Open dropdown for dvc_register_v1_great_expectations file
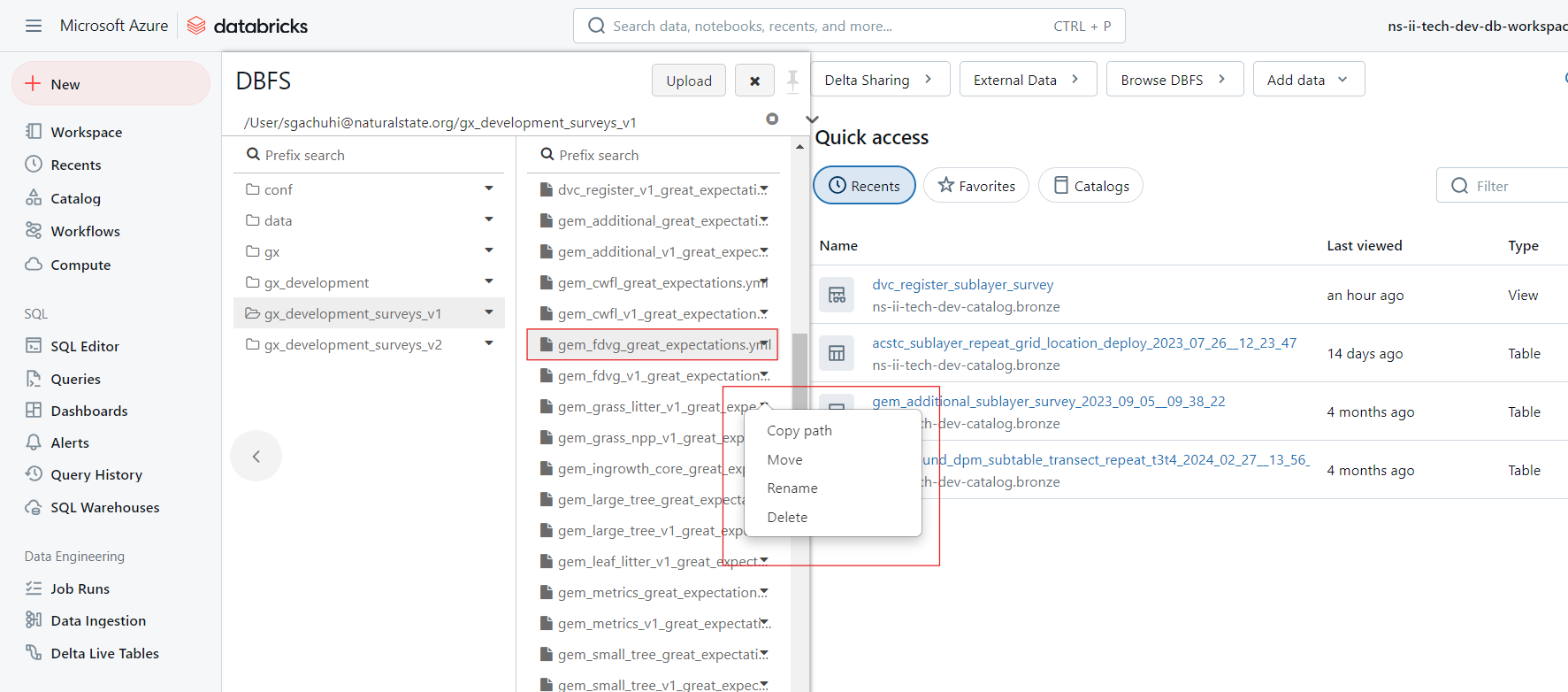 tap(764, 189)
